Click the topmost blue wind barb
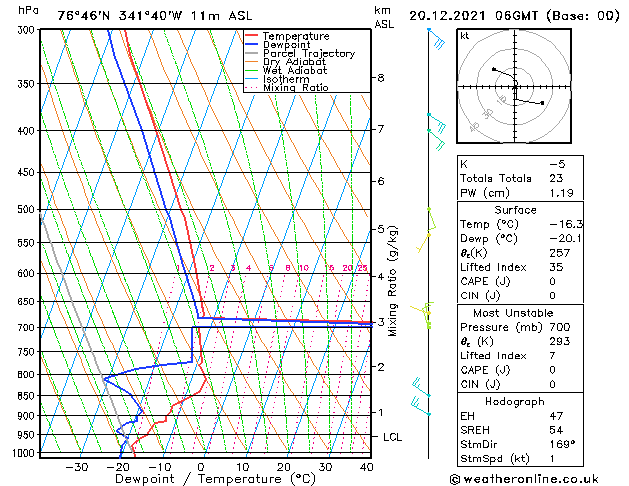 (436, 38)
